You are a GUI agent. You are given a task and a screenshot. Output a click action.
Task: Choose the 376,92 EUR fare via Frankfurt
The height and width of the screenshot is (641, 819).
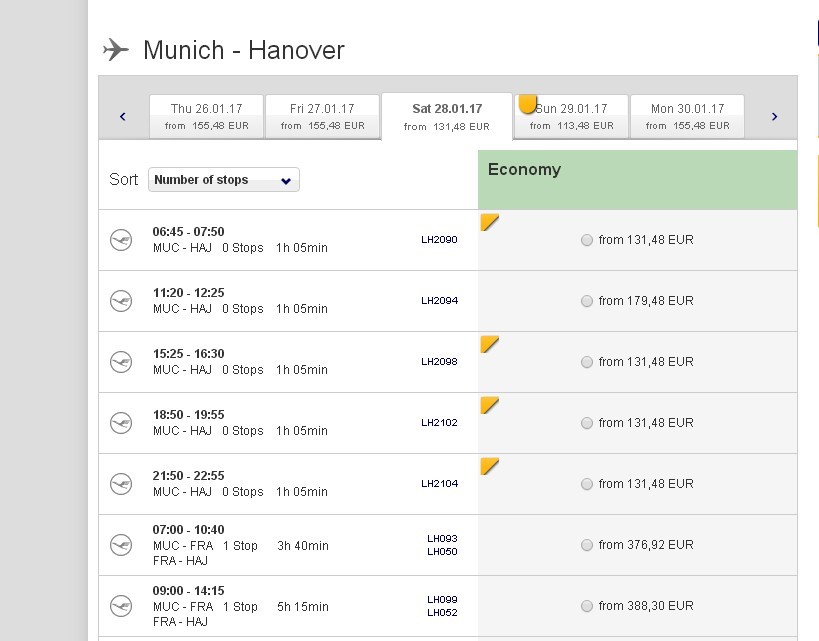pos(587,545)
